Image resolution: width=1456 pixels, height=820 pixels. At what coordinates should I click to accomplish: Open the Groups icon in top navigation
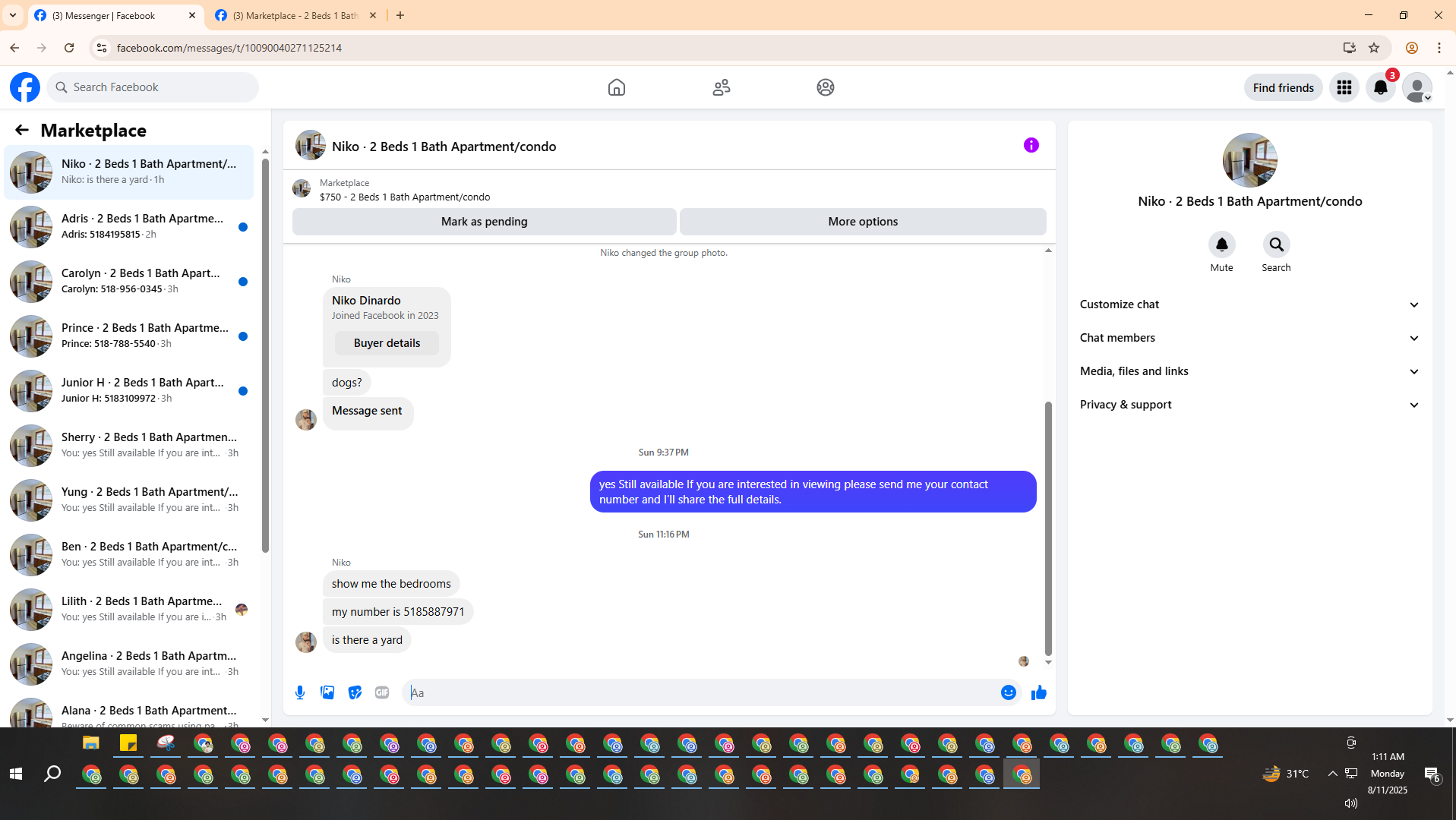826,87
